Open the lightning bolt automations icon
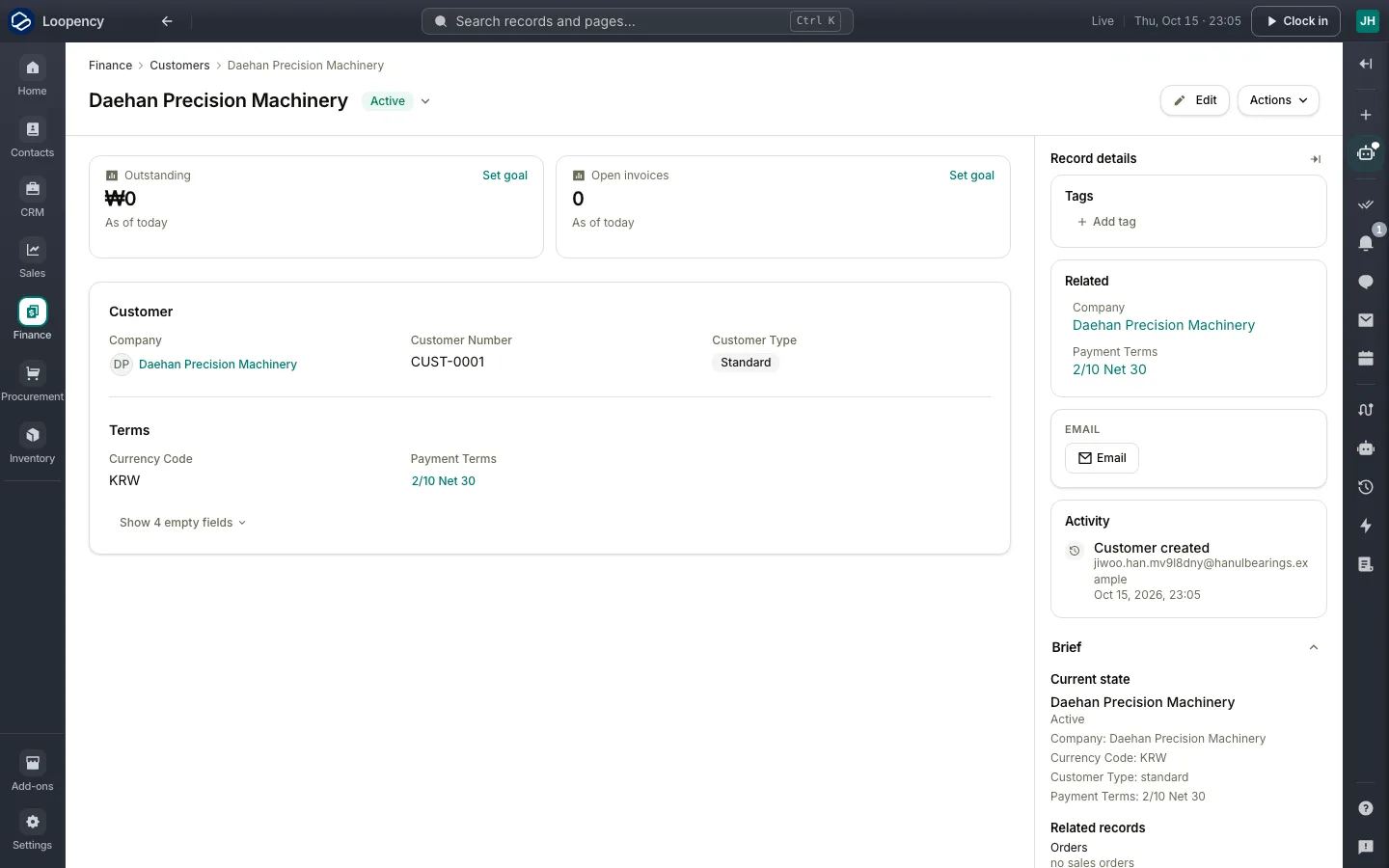This screenshot has height=868, width=1389. (1366, 526)
